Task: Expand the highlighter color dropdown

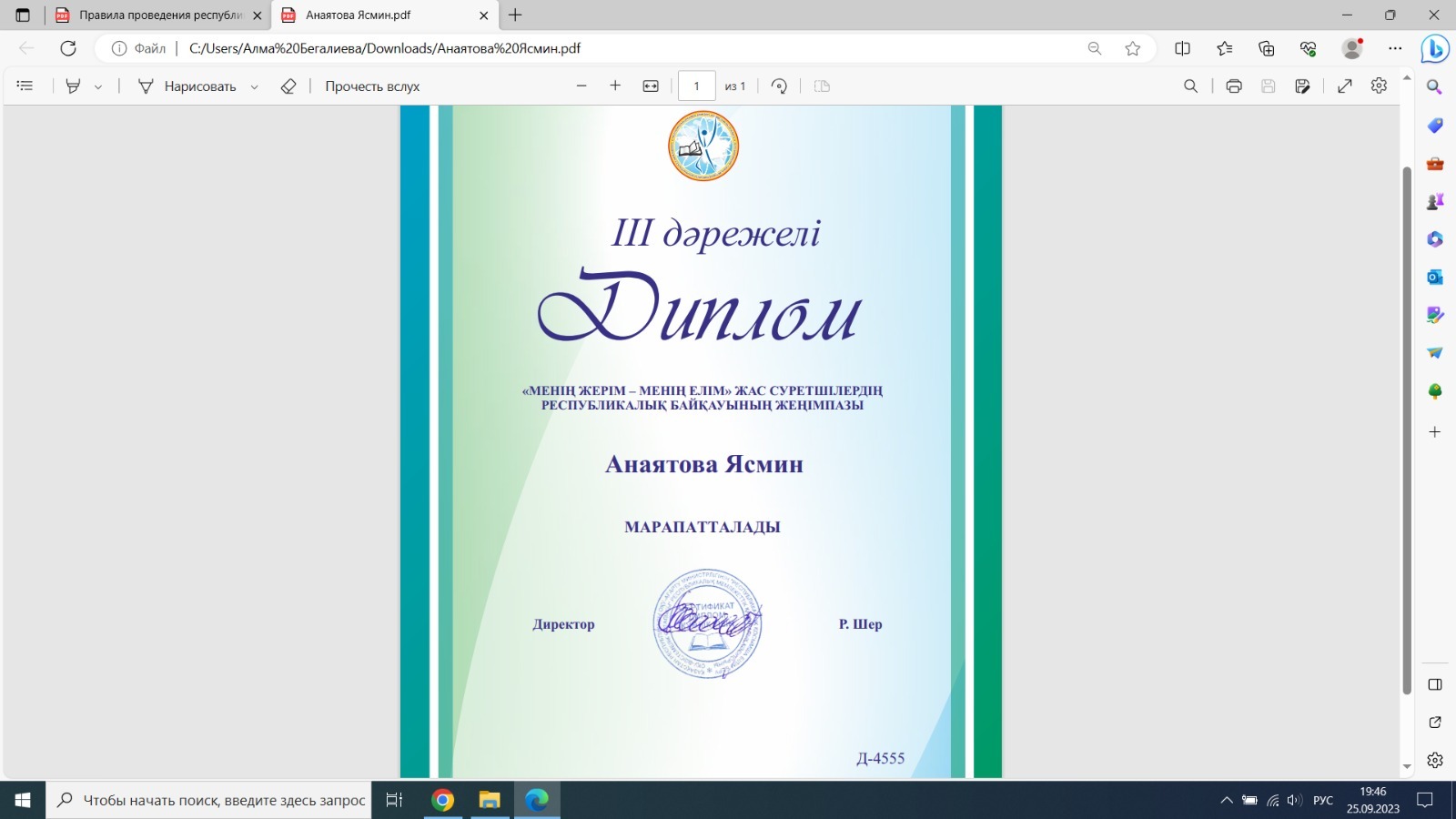Action: 98,87
